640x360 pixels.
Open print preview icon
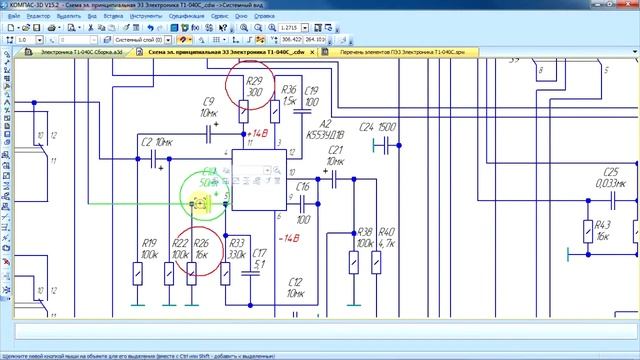tap(71, 28)
